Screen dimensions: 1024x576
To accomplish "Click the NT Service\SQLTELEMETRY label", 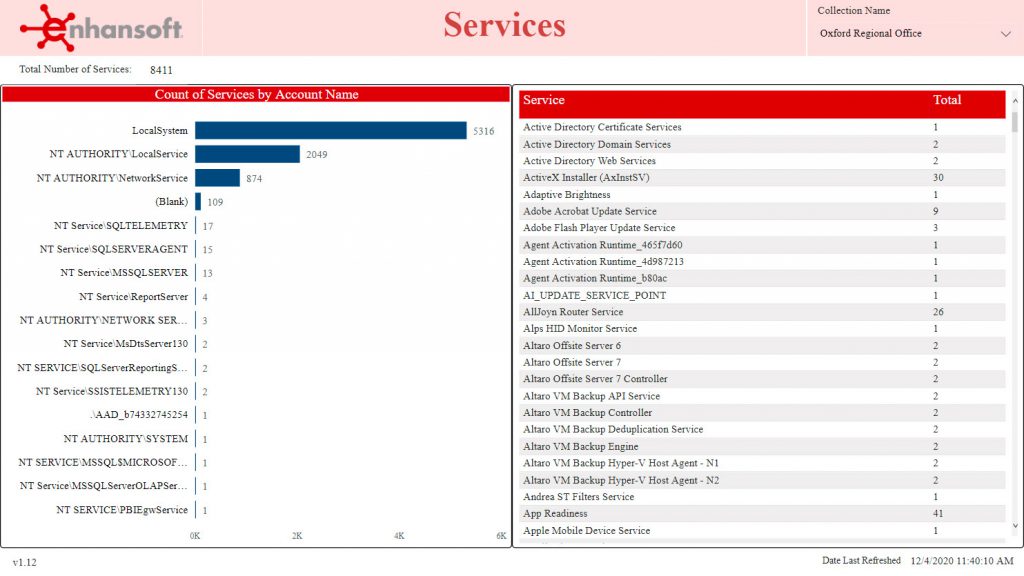I will click(121, 225).
